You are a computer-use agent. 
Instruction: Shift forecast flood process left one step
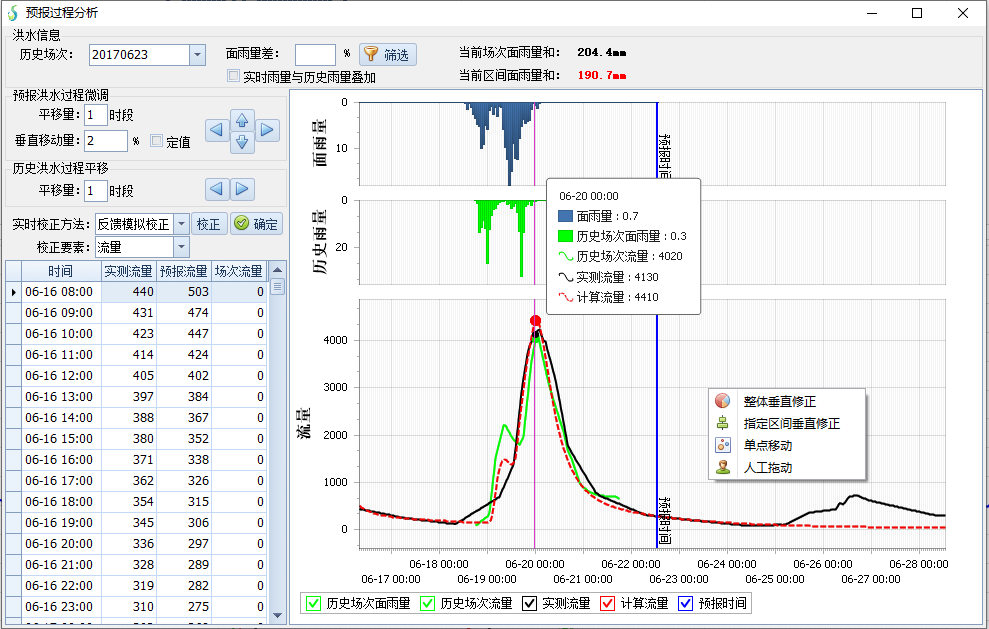pos(216,130)
